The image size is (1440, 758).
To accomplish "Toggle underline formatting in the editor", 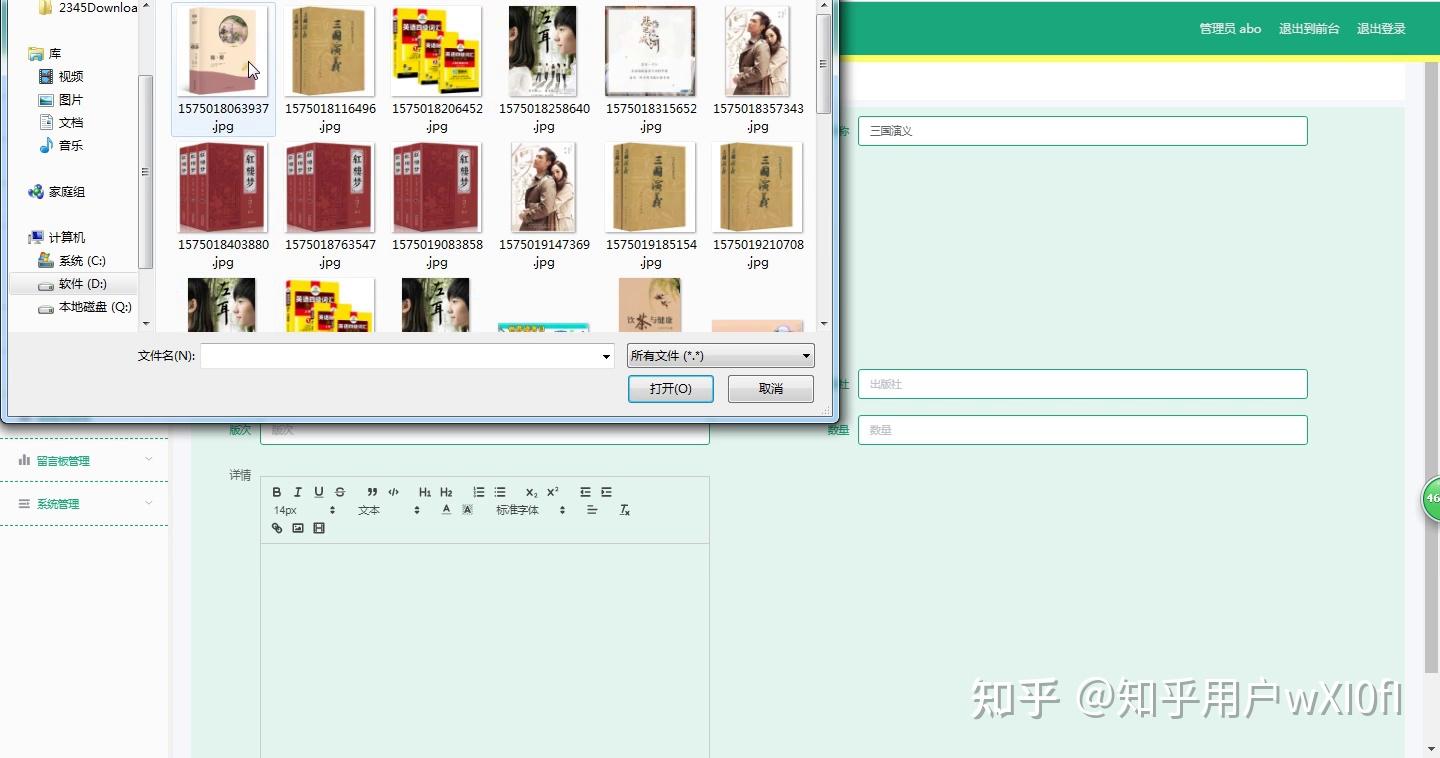I will pyautogui.click(x=319, y=492).
